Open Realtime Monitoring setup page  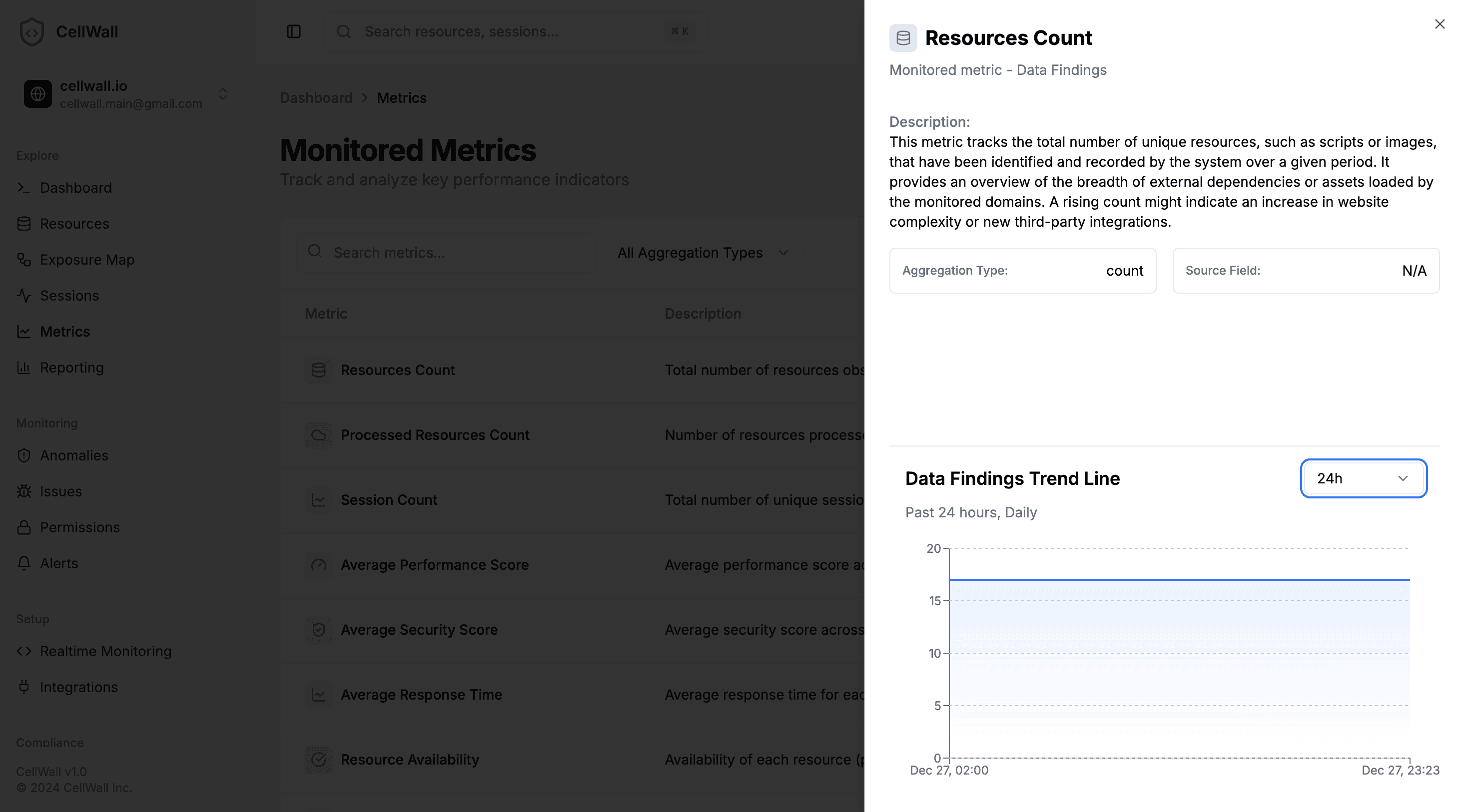106,651
